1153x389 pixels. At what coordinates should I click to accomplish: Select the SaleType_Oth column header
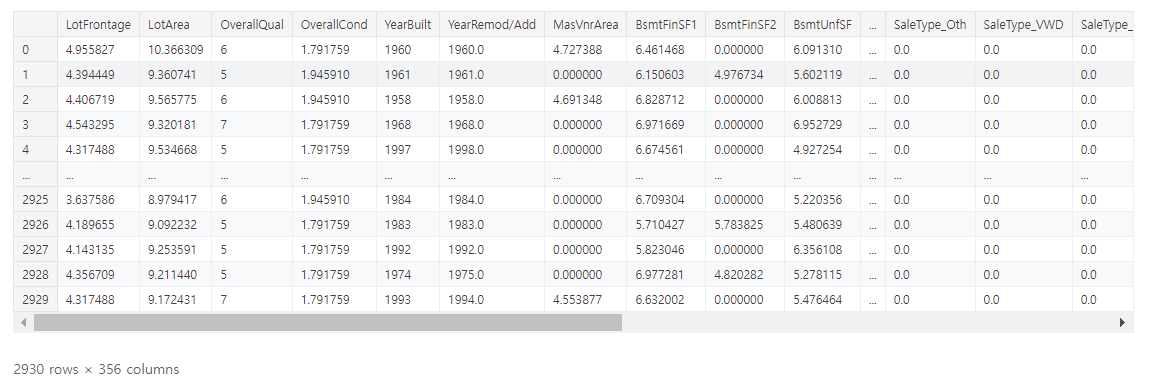(x=930, y=24)
